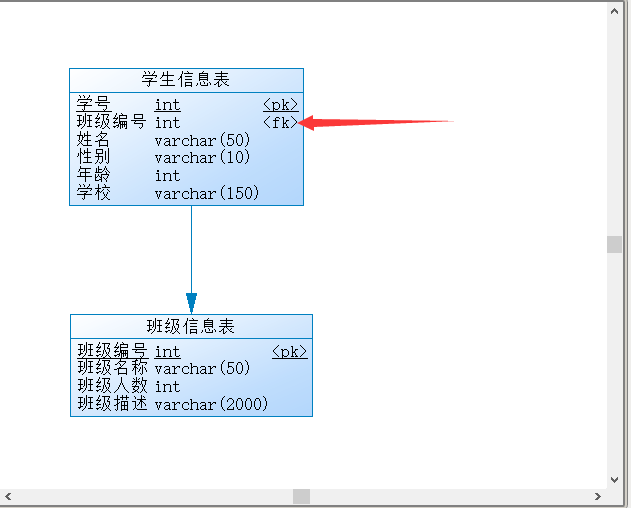Click the 年龄 column row

(x=186, y=175)
